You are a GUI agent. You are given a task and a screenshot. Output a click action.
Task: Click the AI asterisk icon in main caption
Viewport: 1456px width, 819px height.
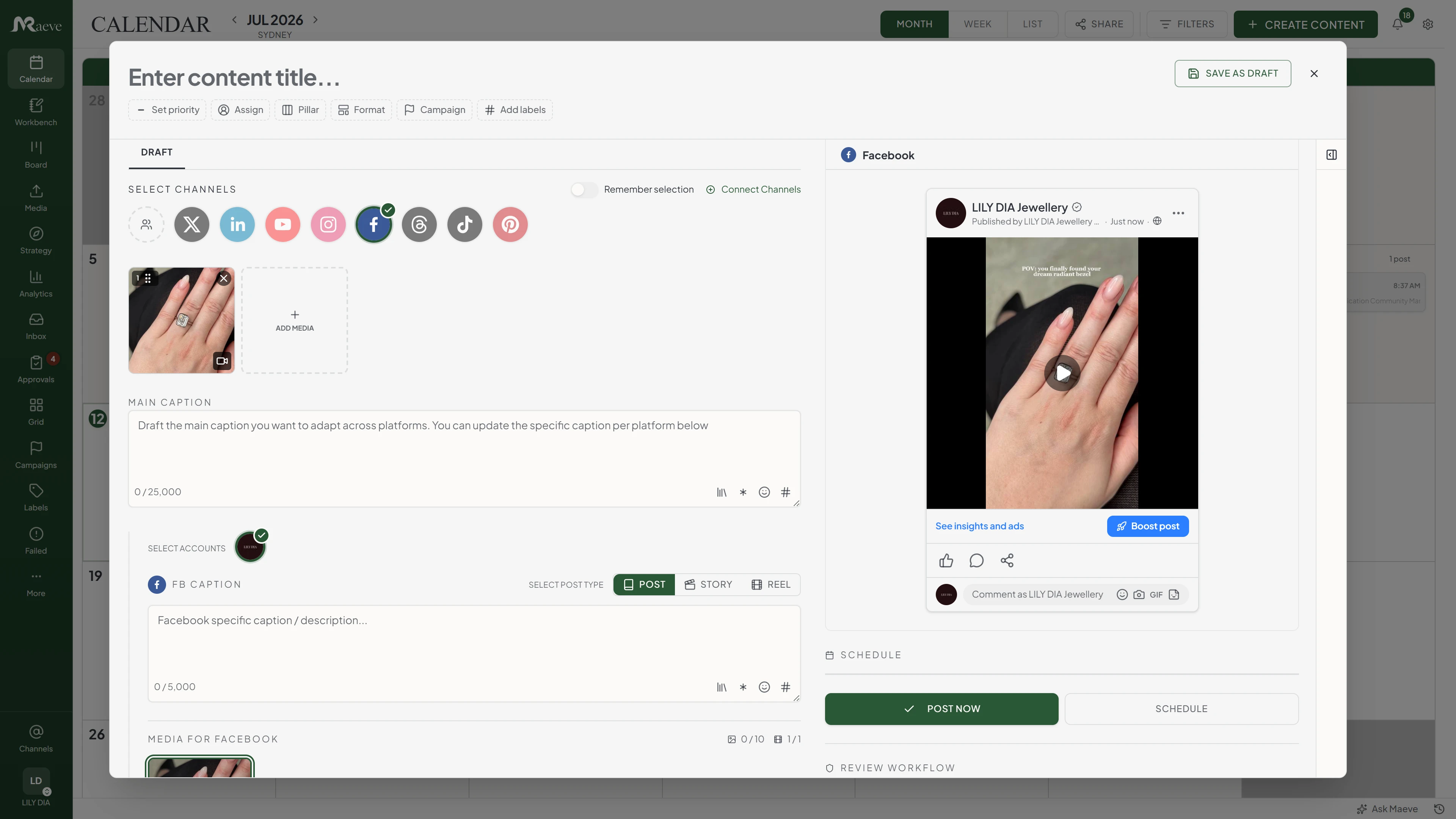click(x=743, y=492)
